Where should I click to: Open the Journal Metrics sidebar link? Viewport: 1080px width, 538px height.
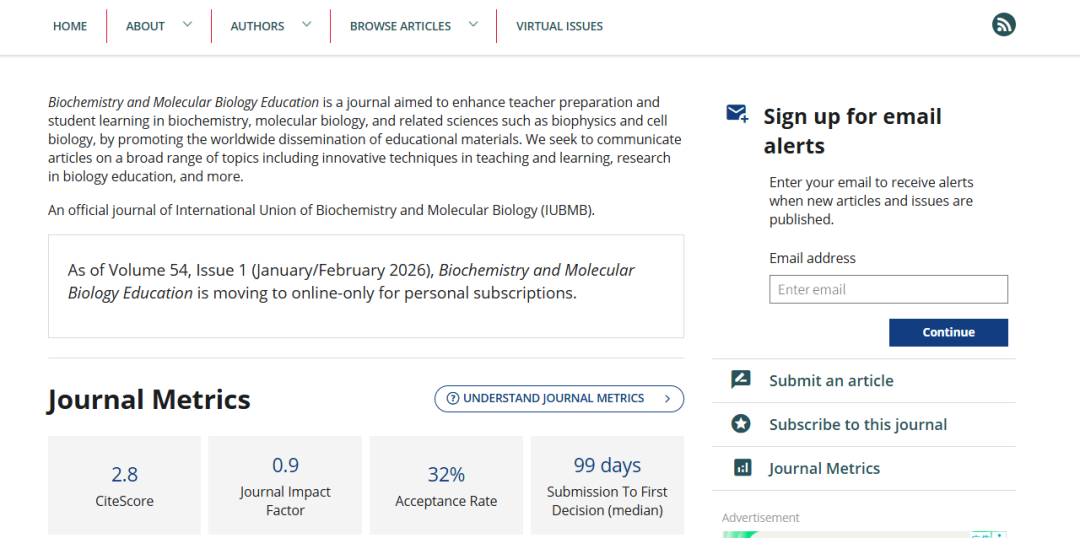[x=824, y=468]
